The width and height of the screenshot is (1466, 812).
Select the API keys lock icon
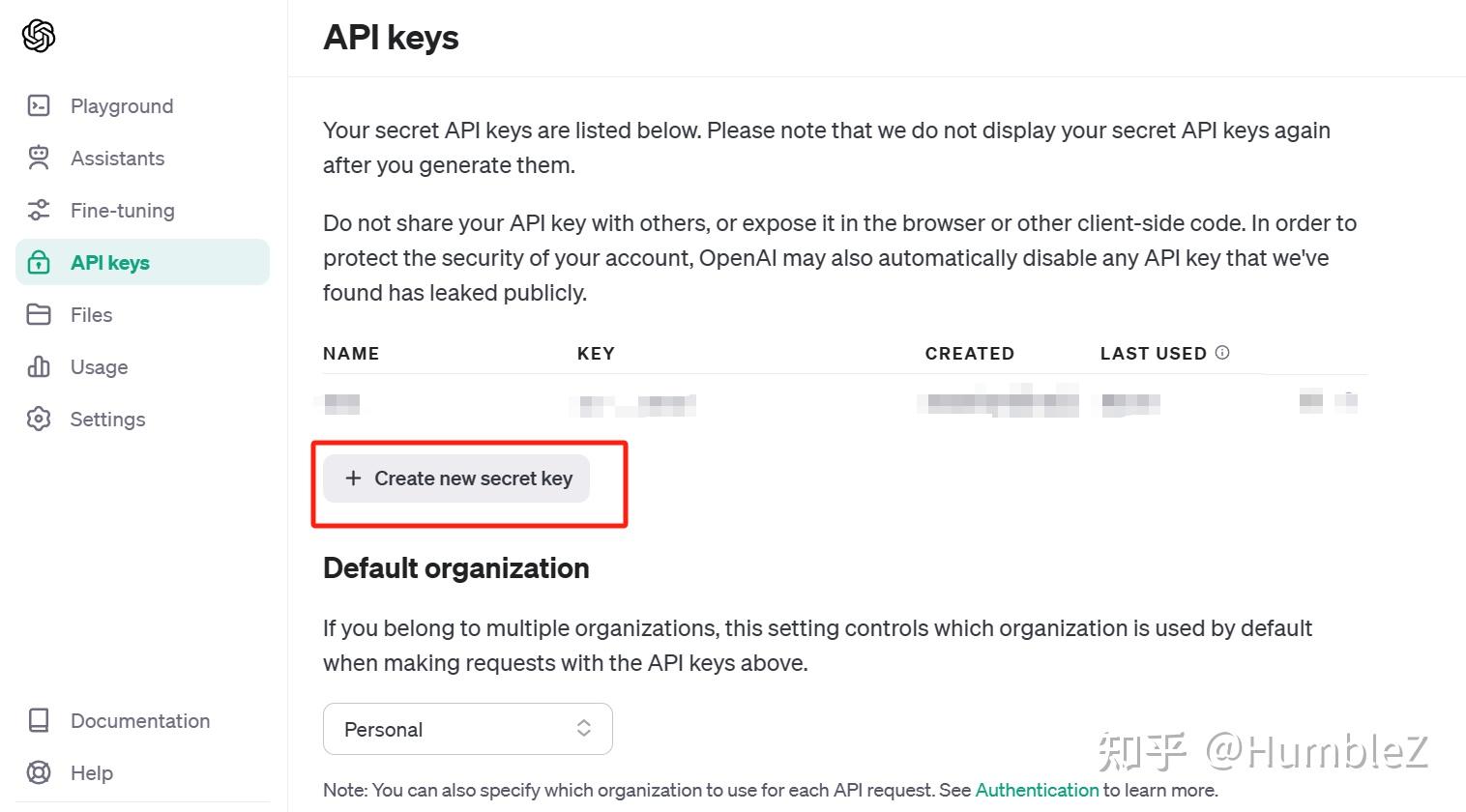point(39,261)
